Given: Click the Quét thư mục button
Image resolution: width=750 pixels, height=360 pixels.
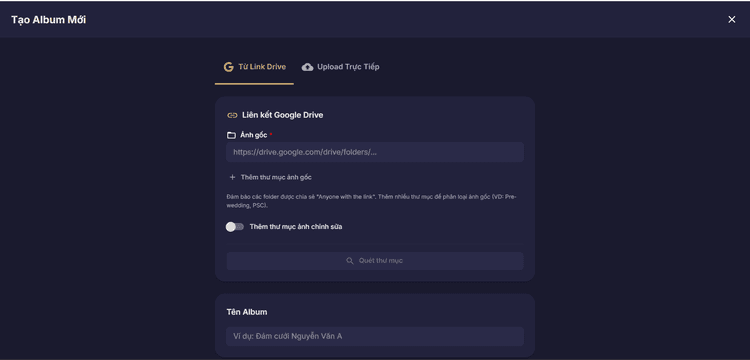Looking at the screenshot, I should pos(375,261).
